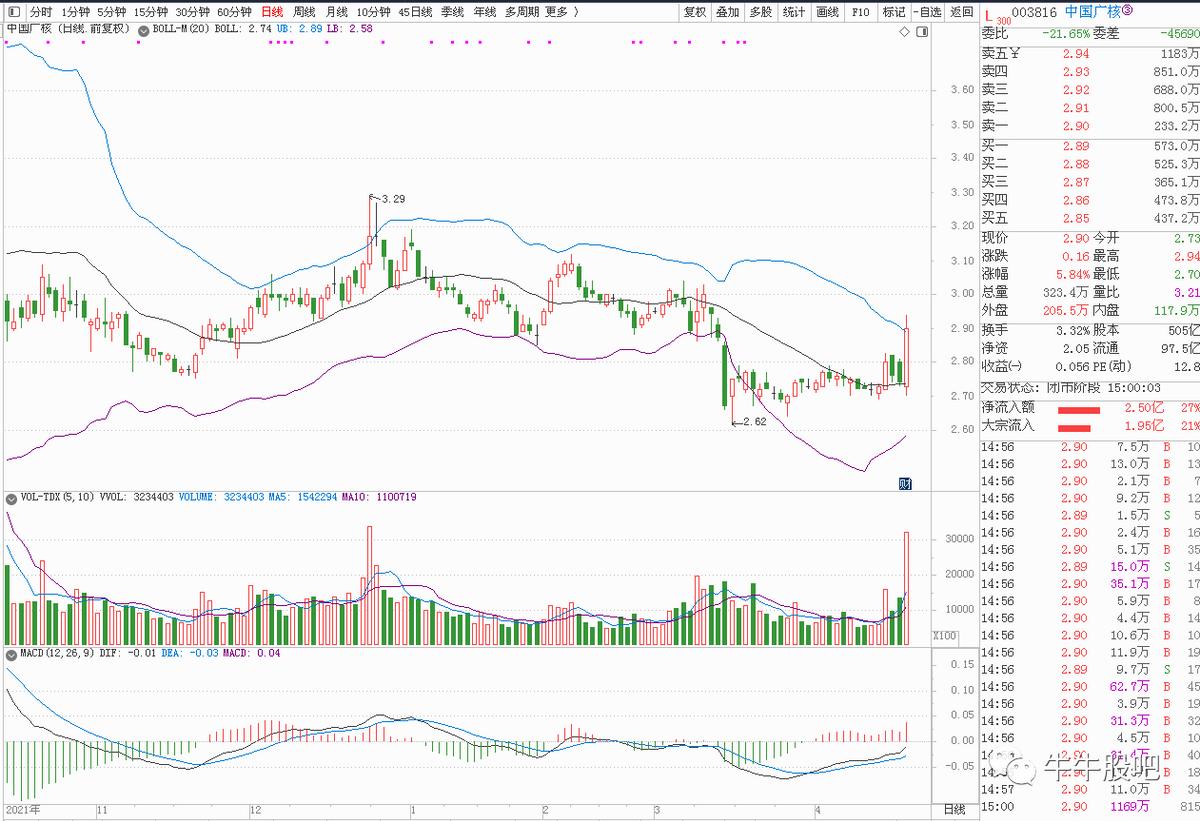Viewport: 1200px width, 821px height.
Task: Click the 中国广核 stock name header
Action: pos(1092,12)
